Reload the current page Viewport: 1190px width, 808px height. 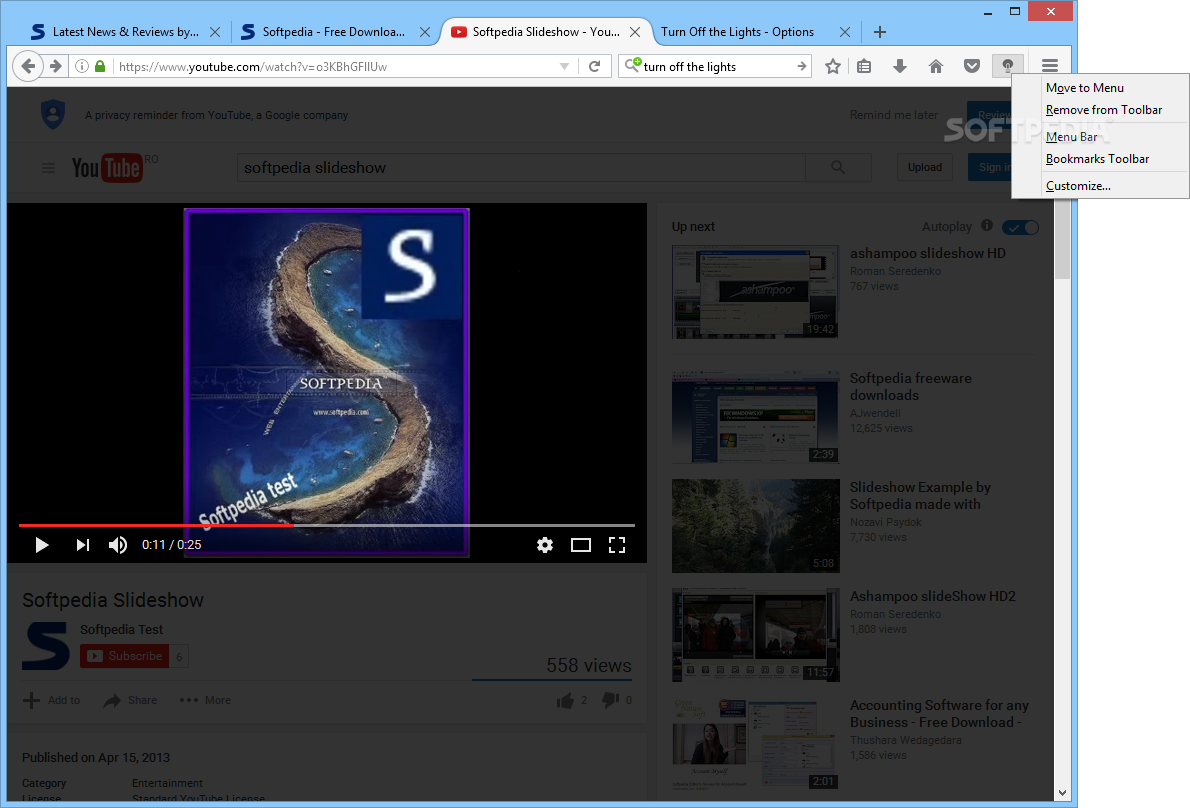[x=594, y=66]
